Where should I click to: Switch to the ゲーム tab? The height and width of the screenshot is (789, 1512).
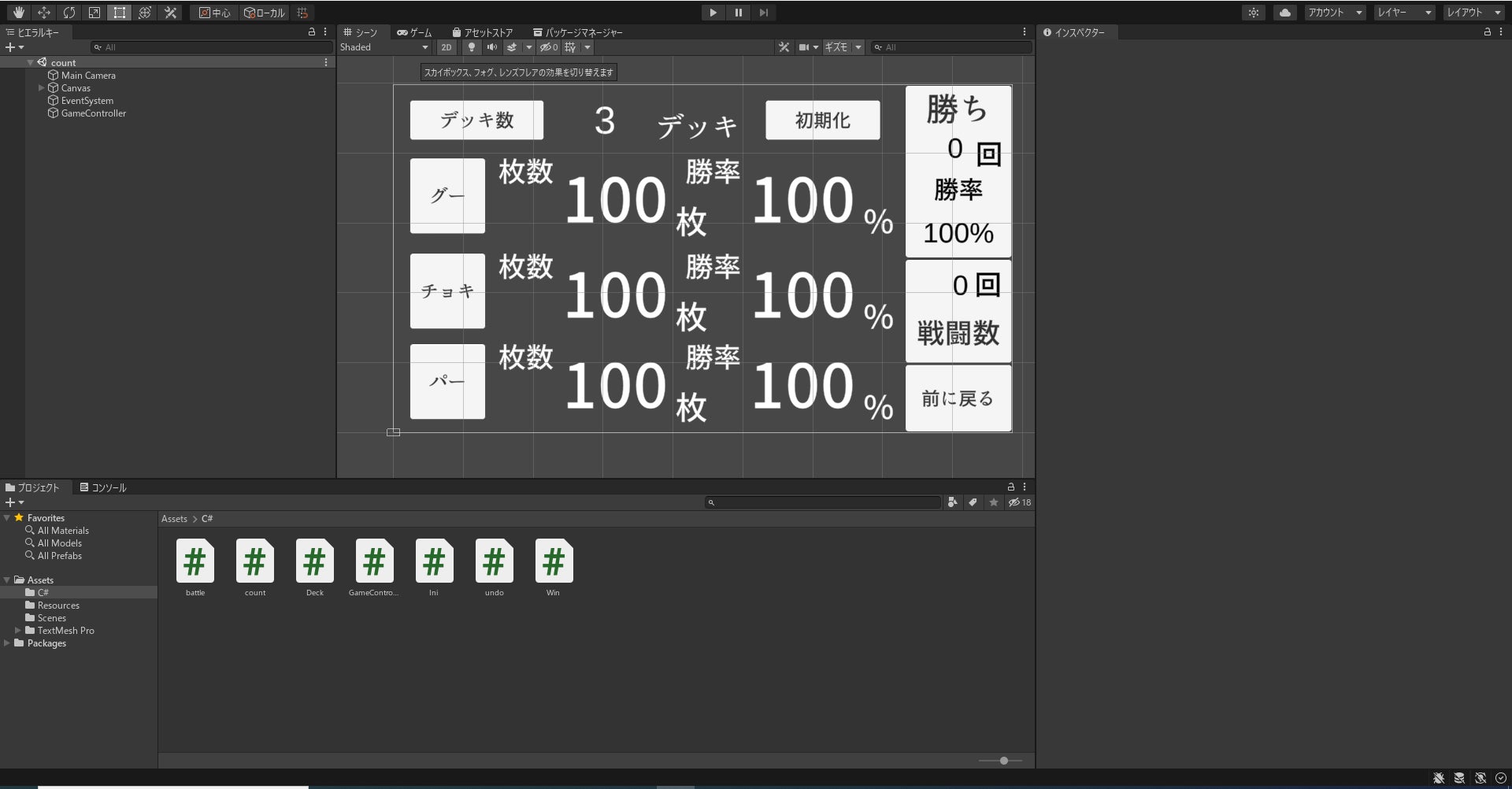coord(415,32)
